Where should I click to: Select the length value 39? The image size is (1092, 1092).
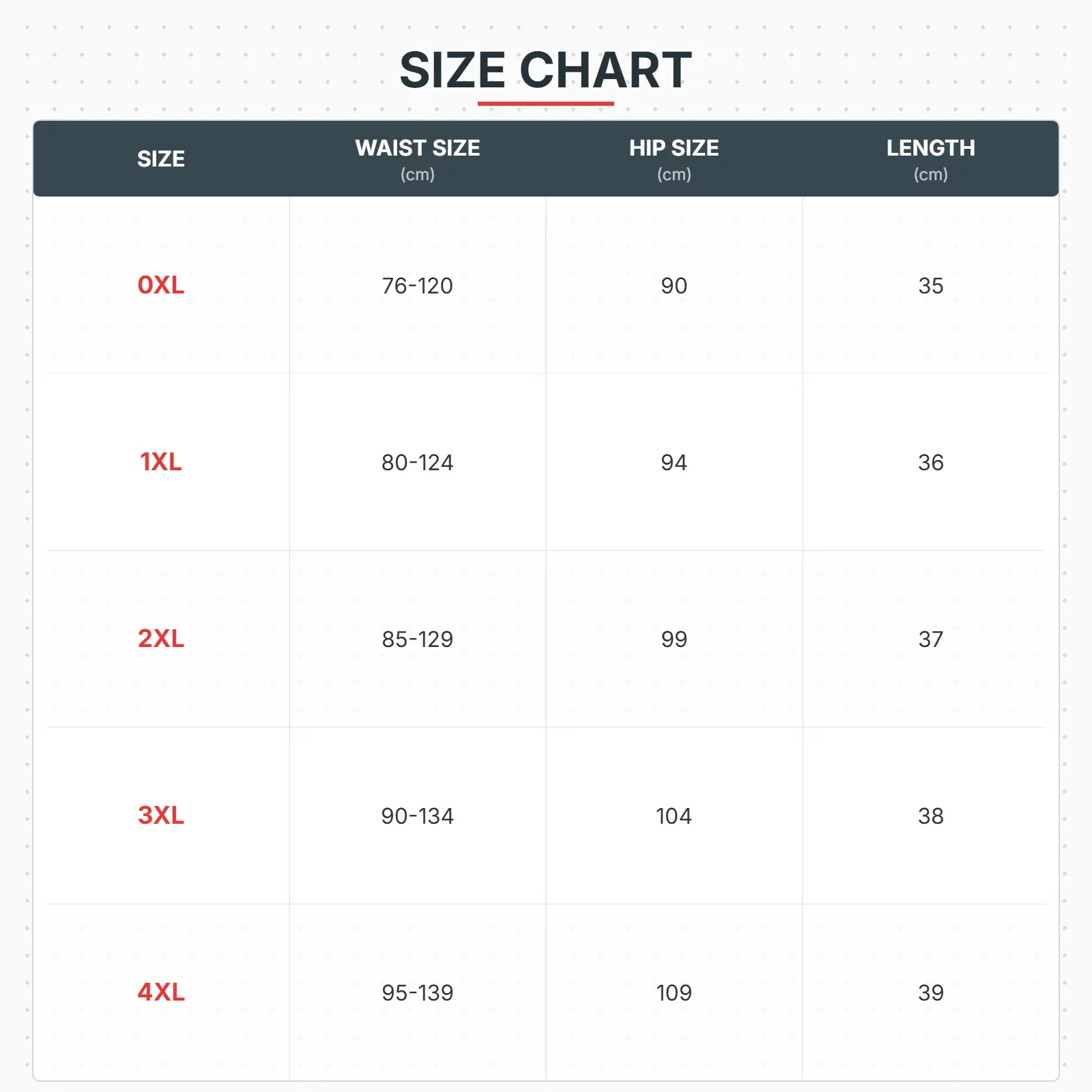(x=930, y=993)
